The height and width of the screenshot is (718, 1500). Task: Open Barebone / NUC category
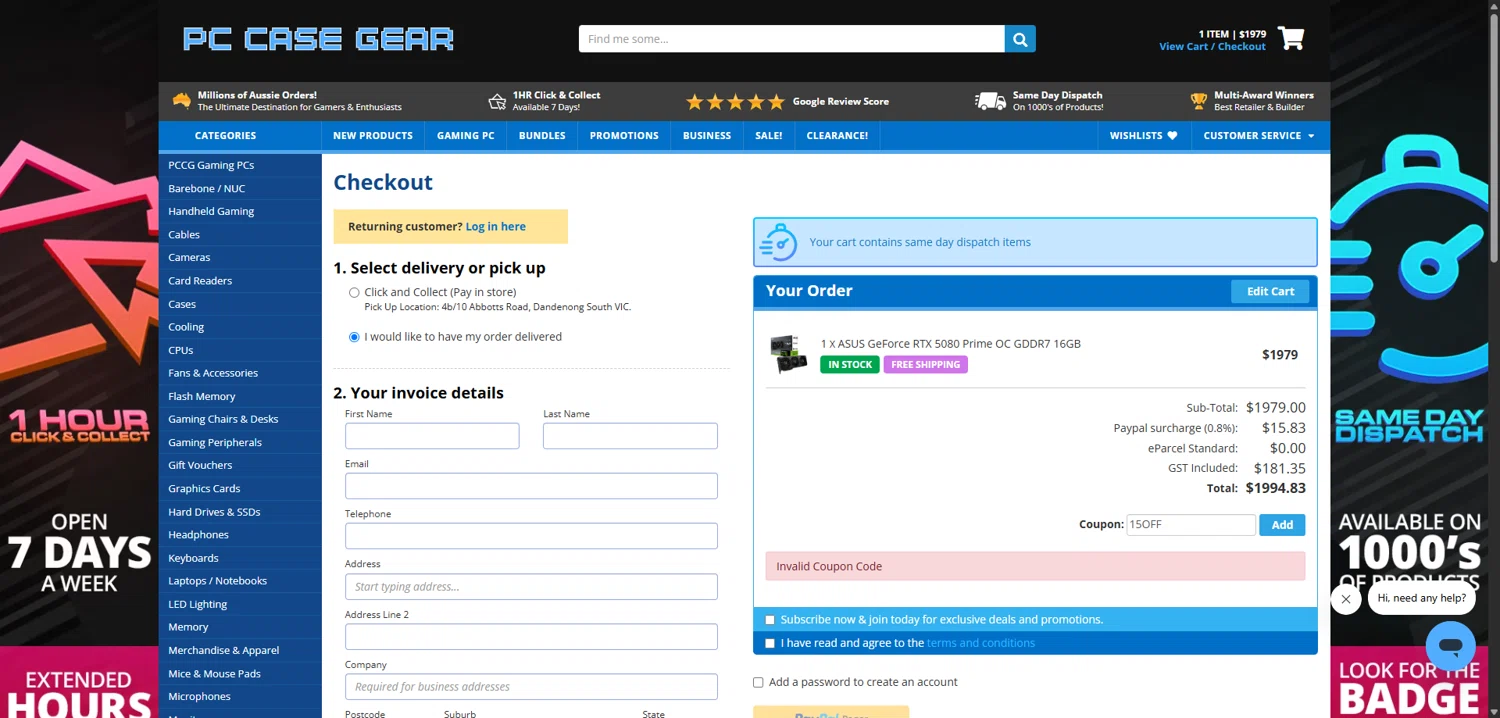(240, 188)
